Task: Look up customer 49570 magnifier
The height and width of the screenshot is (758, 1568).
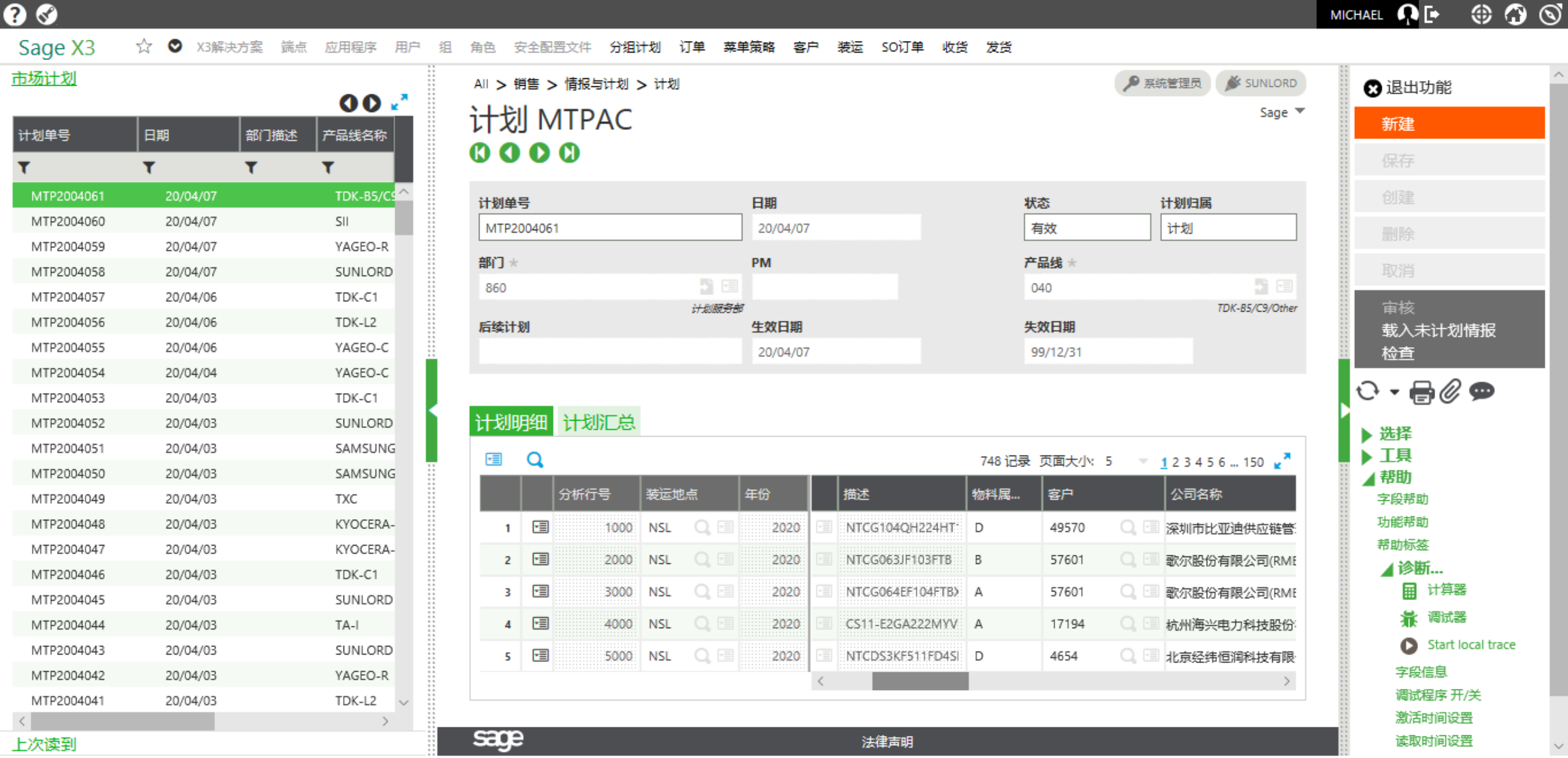Action: coord(1128,527)
